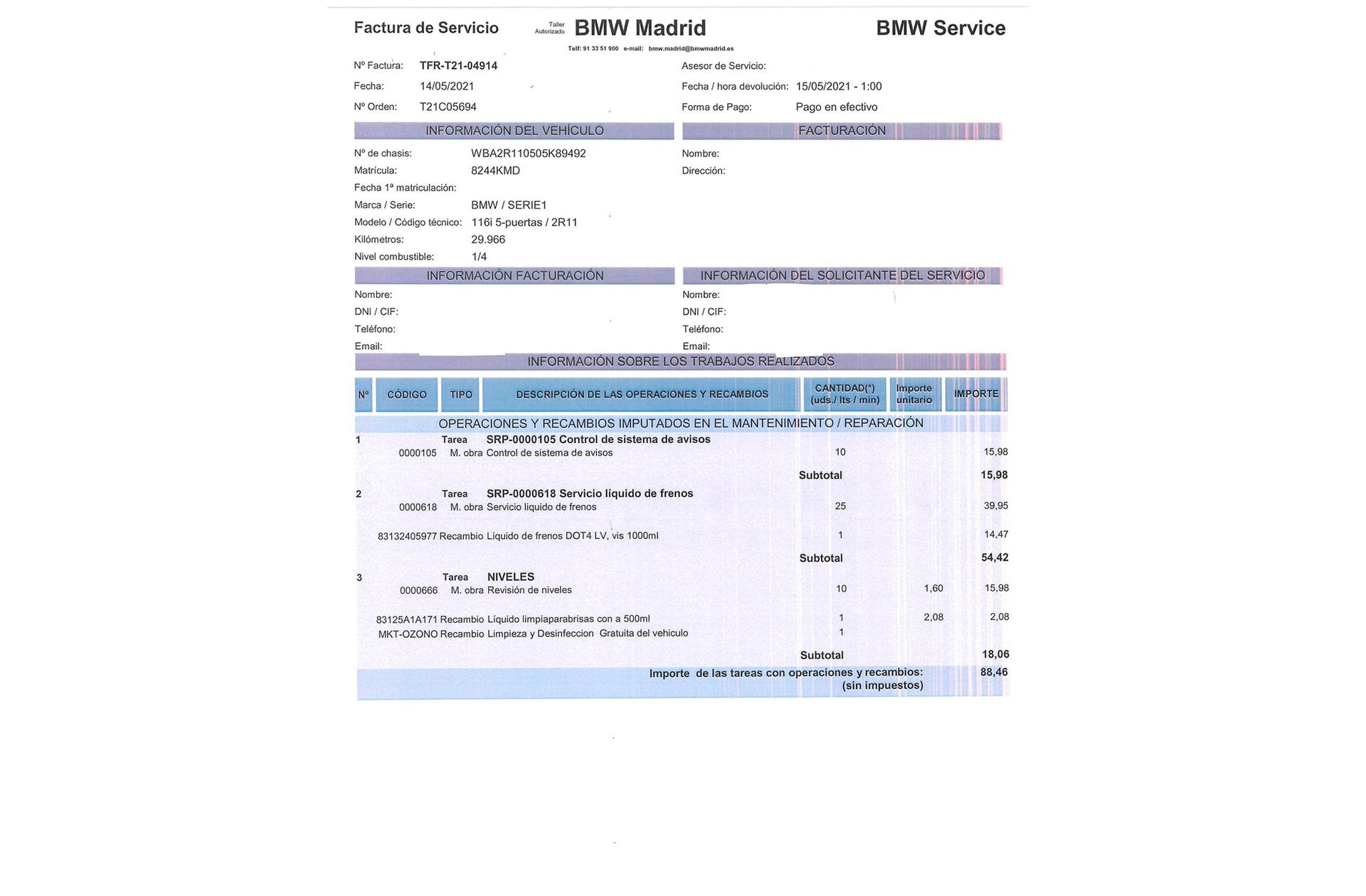
Task: Select license plate 8244KMD
Action: click(495, 171)
